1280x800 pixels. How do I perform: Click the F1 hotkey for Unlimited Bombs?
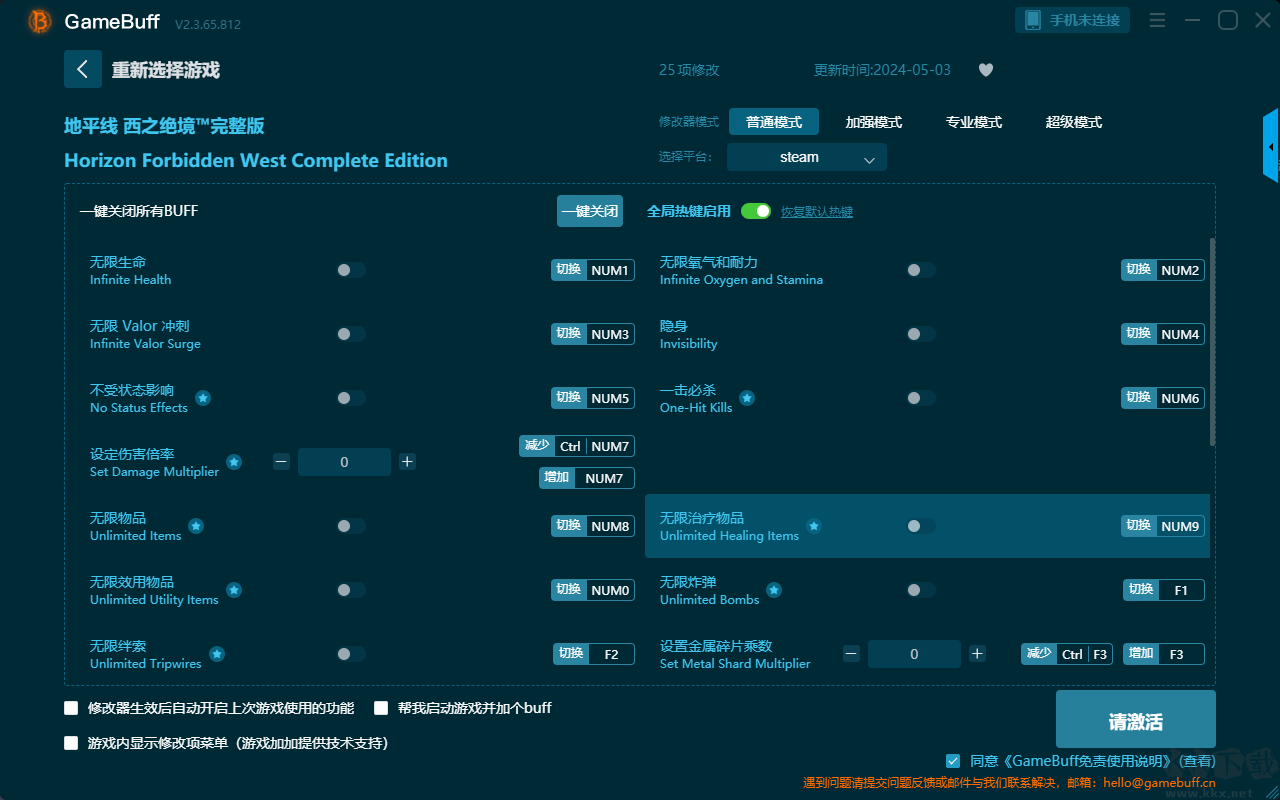(x=1164, y=590)
